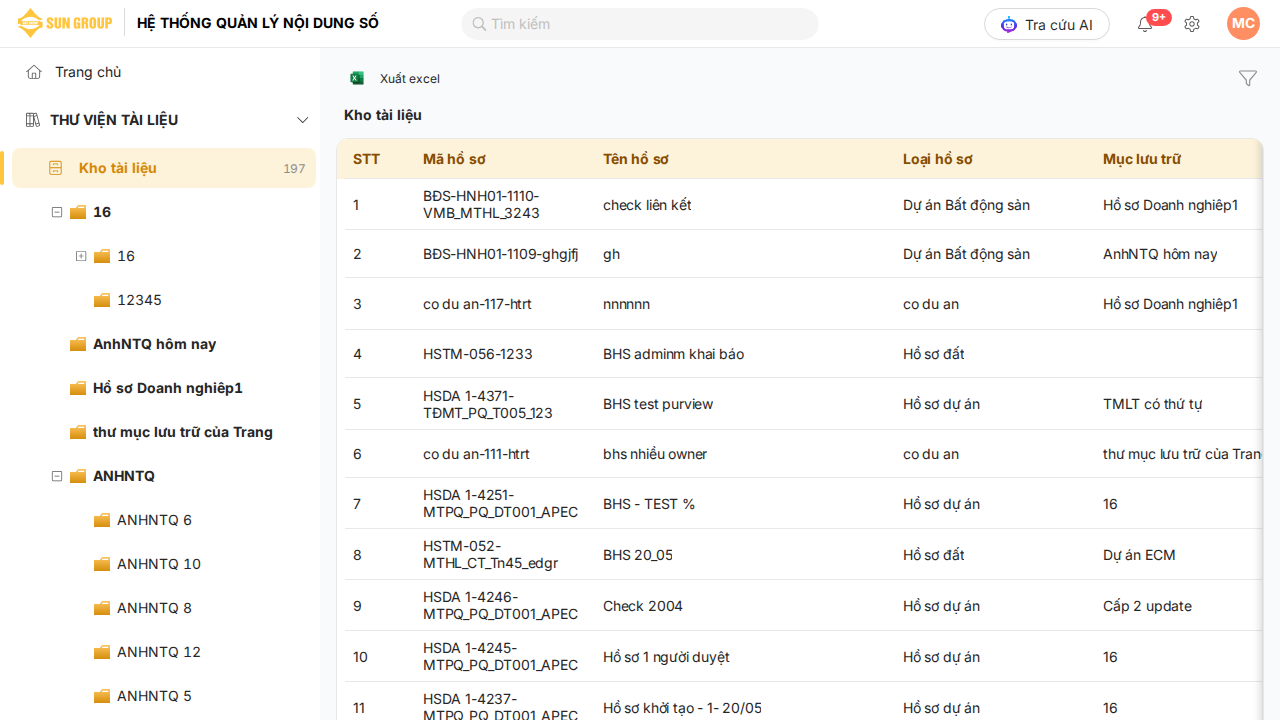Open record BĐS-HNH01-1110-VMB_MTHL_3243
1280x720 pixels.
pyautogui.click(x=481, y=204)
